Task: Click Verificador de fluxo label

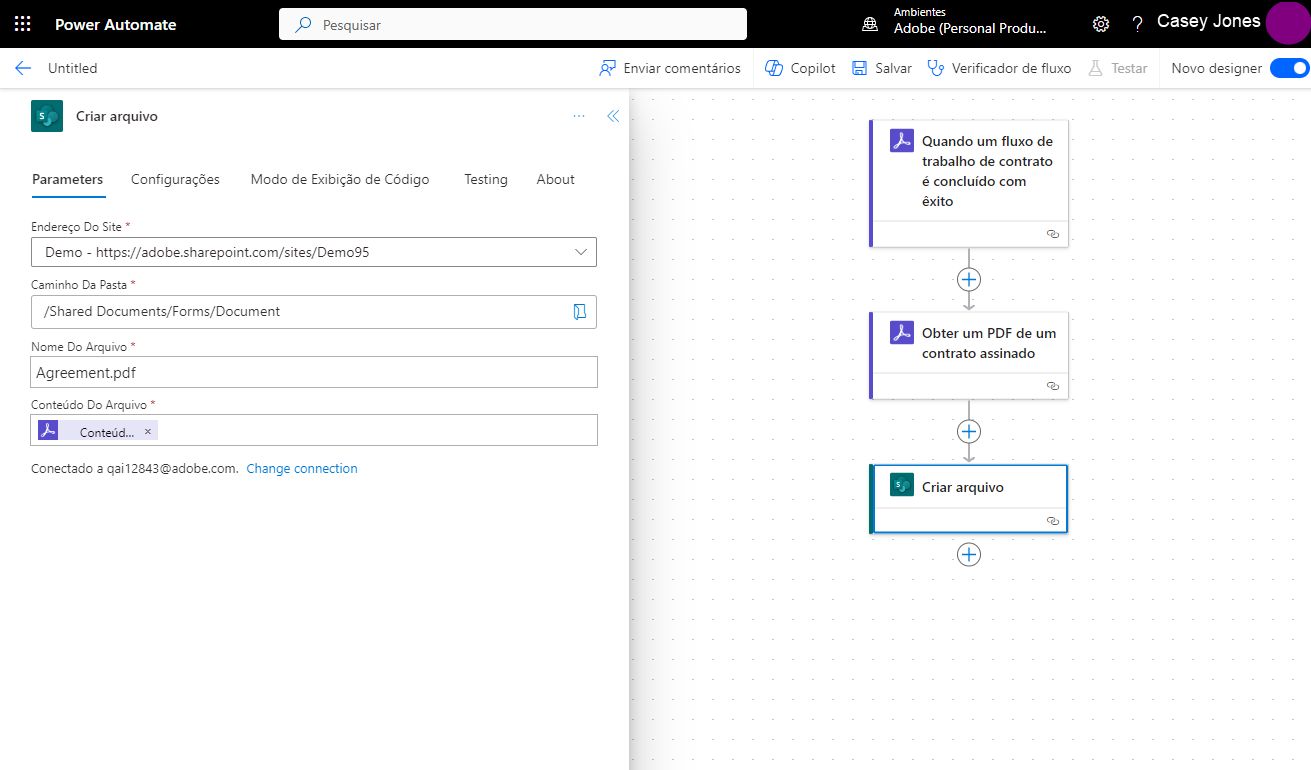Action: (1011, 68)
